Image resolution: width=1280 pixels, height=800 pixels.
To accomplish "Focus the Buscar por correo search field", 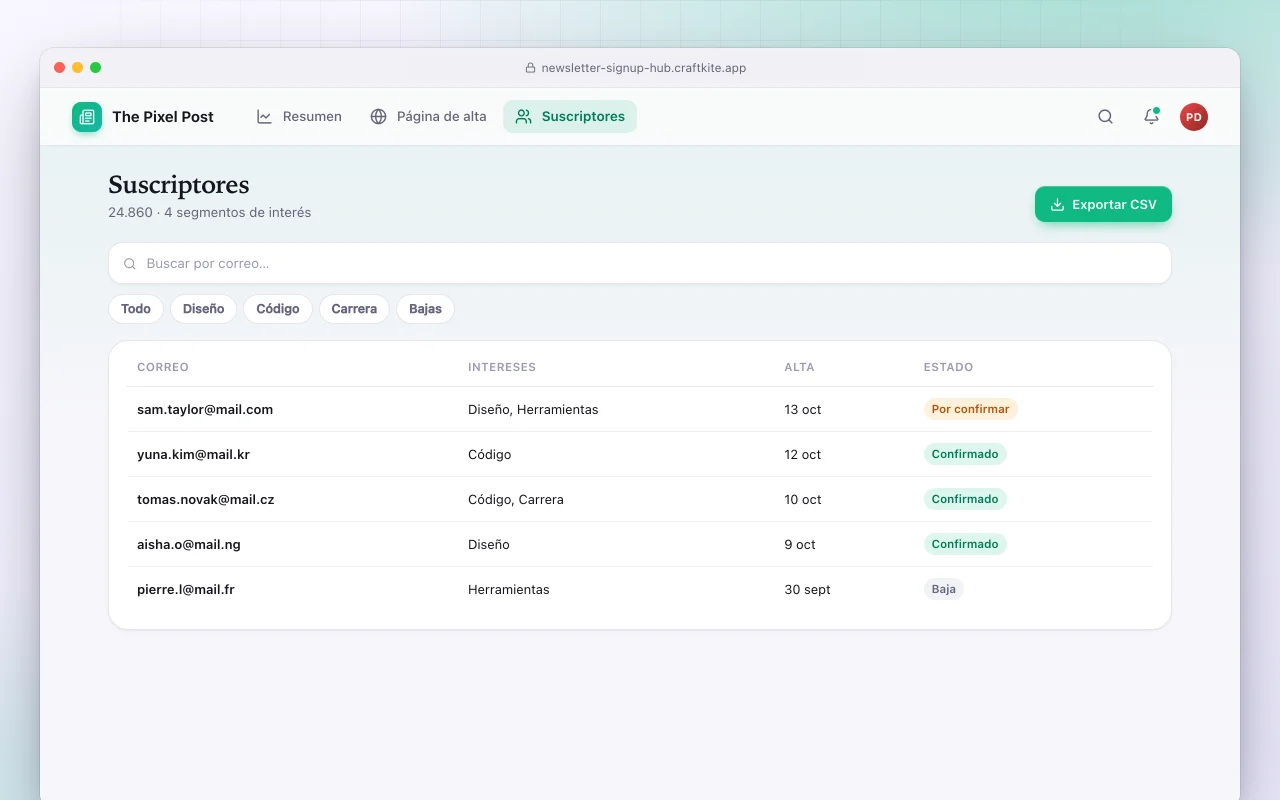I will (x=640, y=264).
